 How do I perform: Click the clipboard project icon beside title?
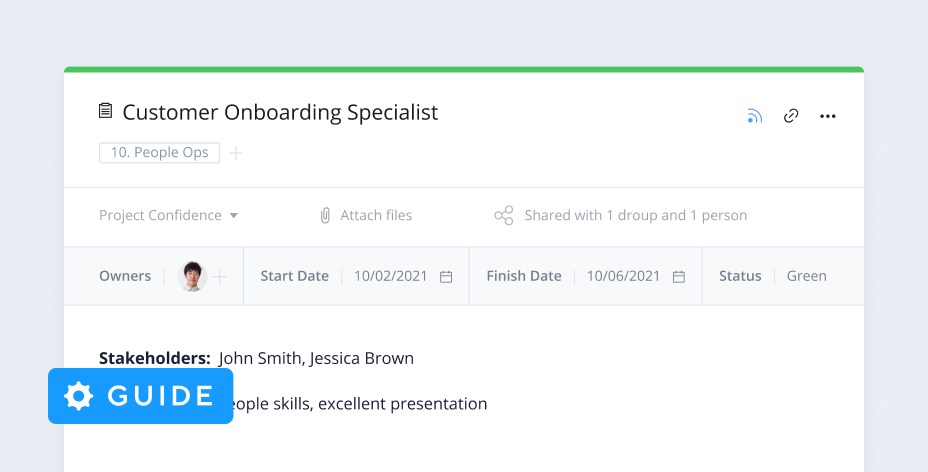tap(106, 111)
